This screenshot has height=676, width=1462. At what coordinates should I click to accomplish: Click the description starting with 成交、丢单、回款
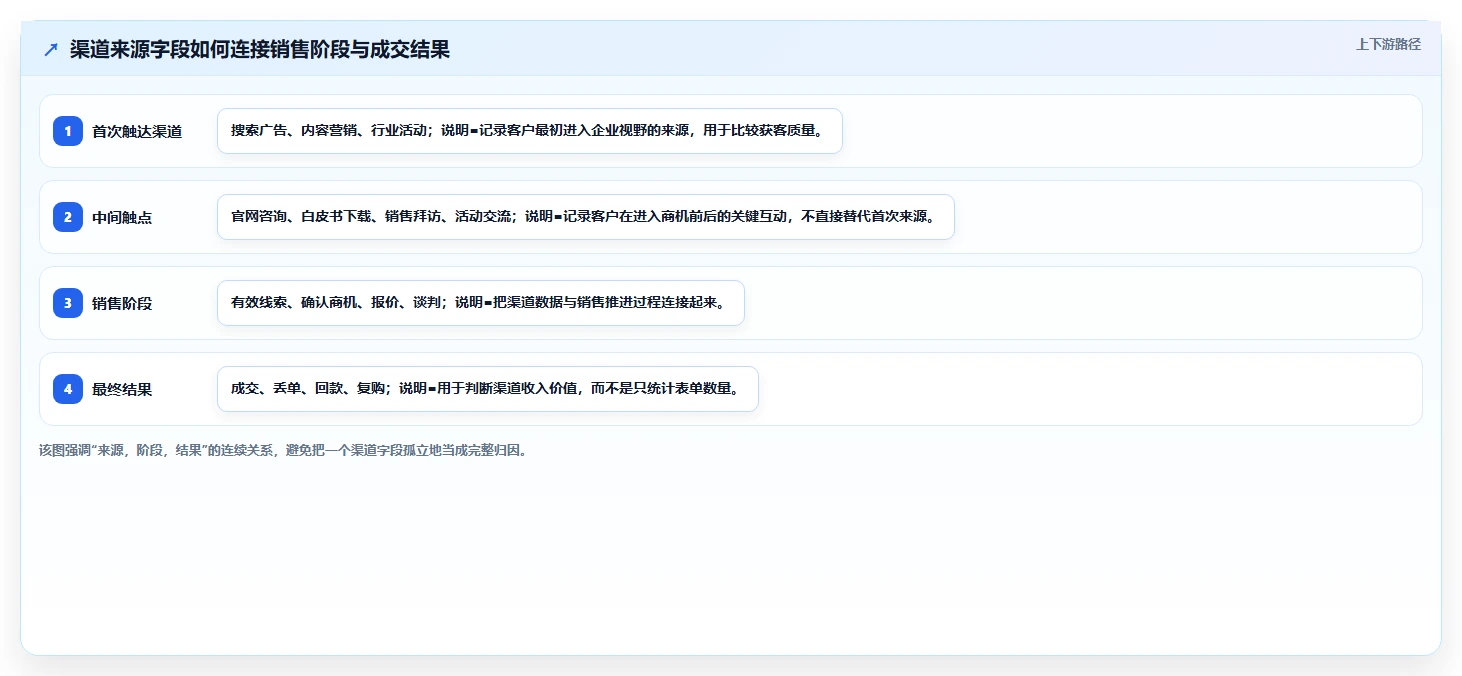coord(488,389)
